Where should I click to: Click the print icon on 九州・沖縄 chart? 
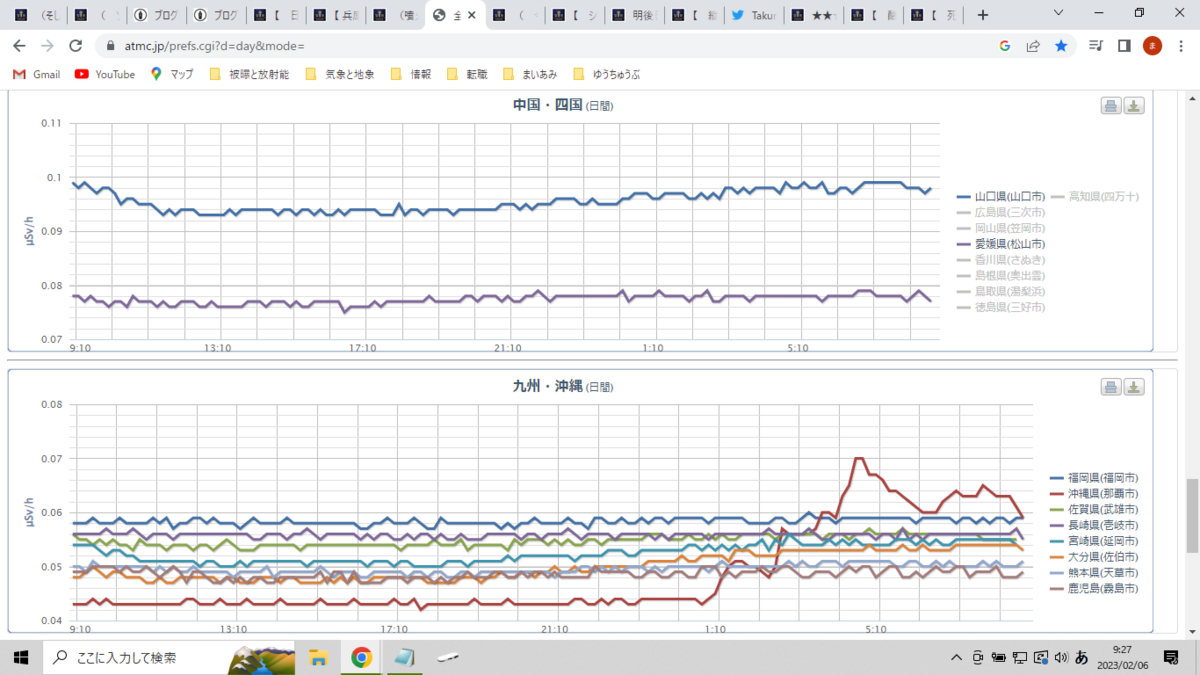click(x=1111, y=387)
